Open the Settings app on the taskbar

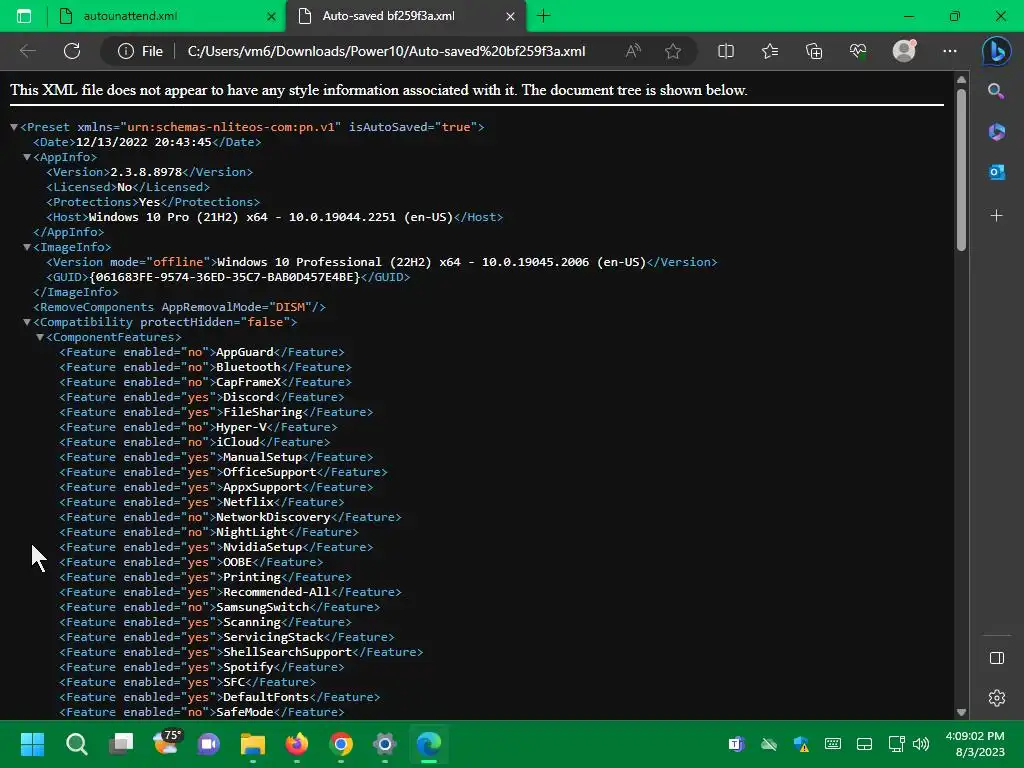385,744
